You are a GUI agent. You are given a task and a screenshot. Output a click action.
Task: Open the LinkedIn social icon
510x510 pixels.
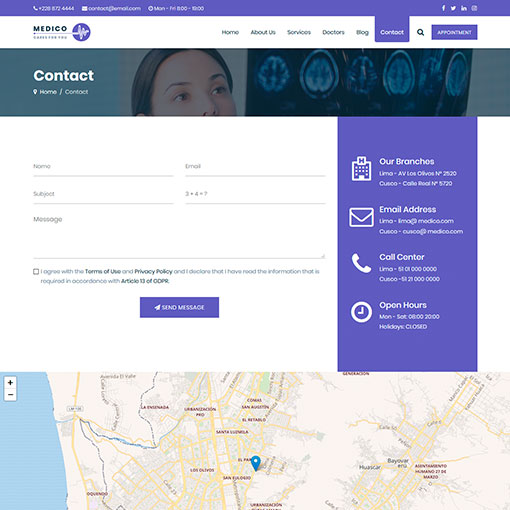(x=464, y=8)
